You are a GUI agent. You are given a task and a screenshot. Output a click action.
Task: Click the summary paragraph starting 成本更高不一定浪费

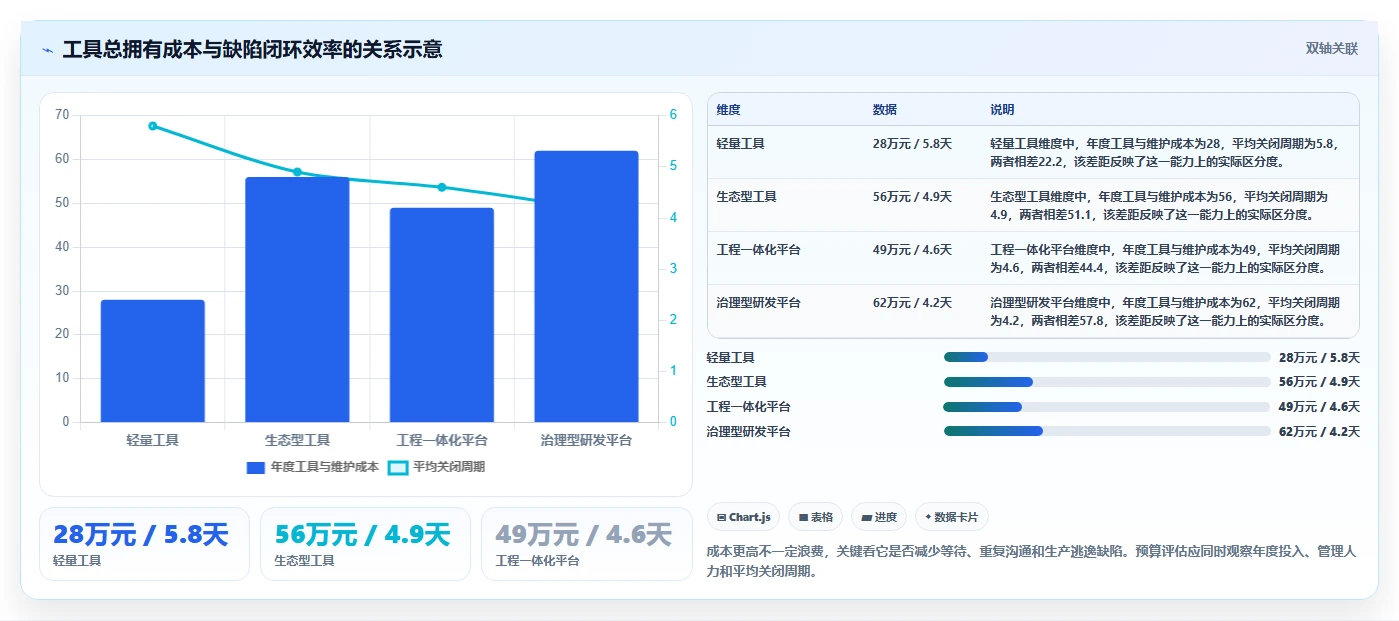1031,561
